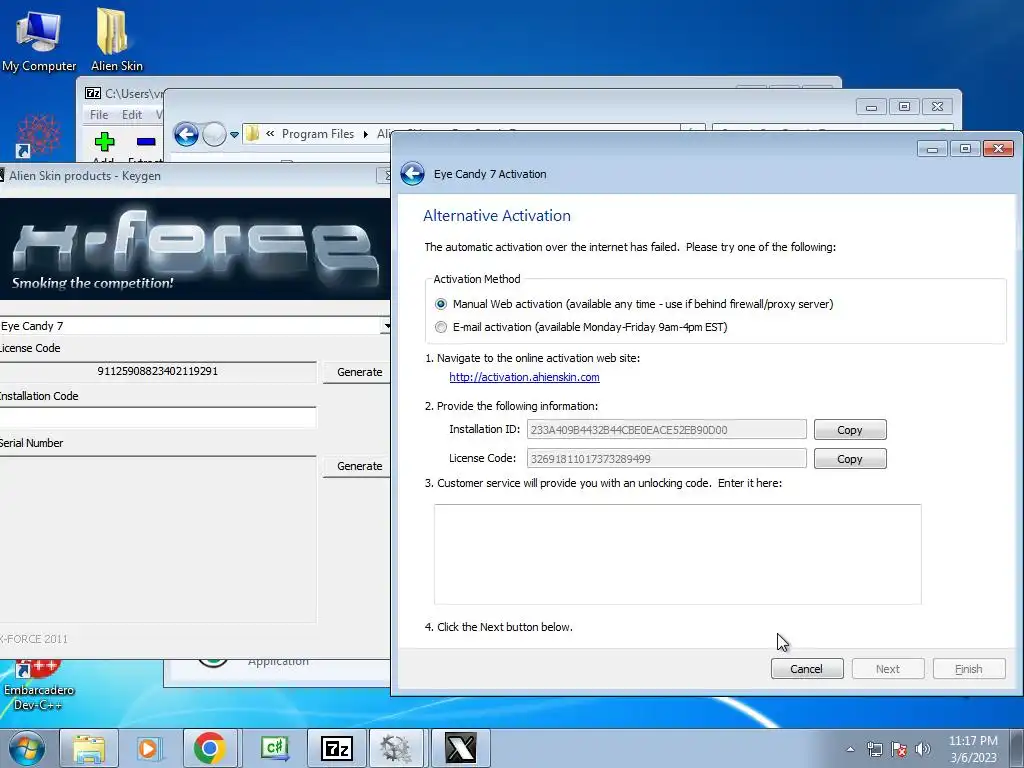The image size is (1024, 768).
Task: Click the Installation ID field in activation dialog
Action: pos(666,430)
